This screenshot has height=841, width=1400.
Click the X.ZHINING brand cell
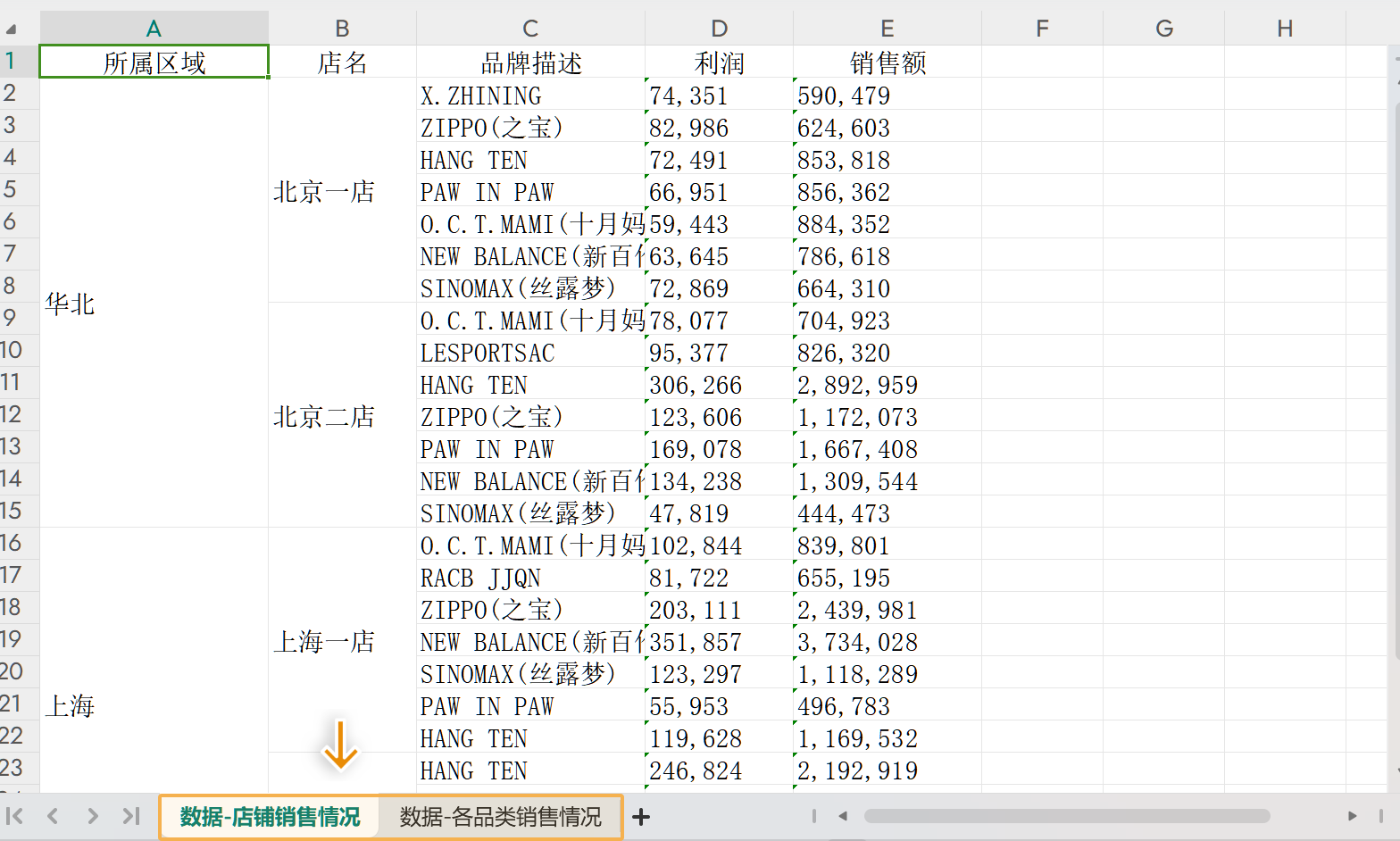530,94
